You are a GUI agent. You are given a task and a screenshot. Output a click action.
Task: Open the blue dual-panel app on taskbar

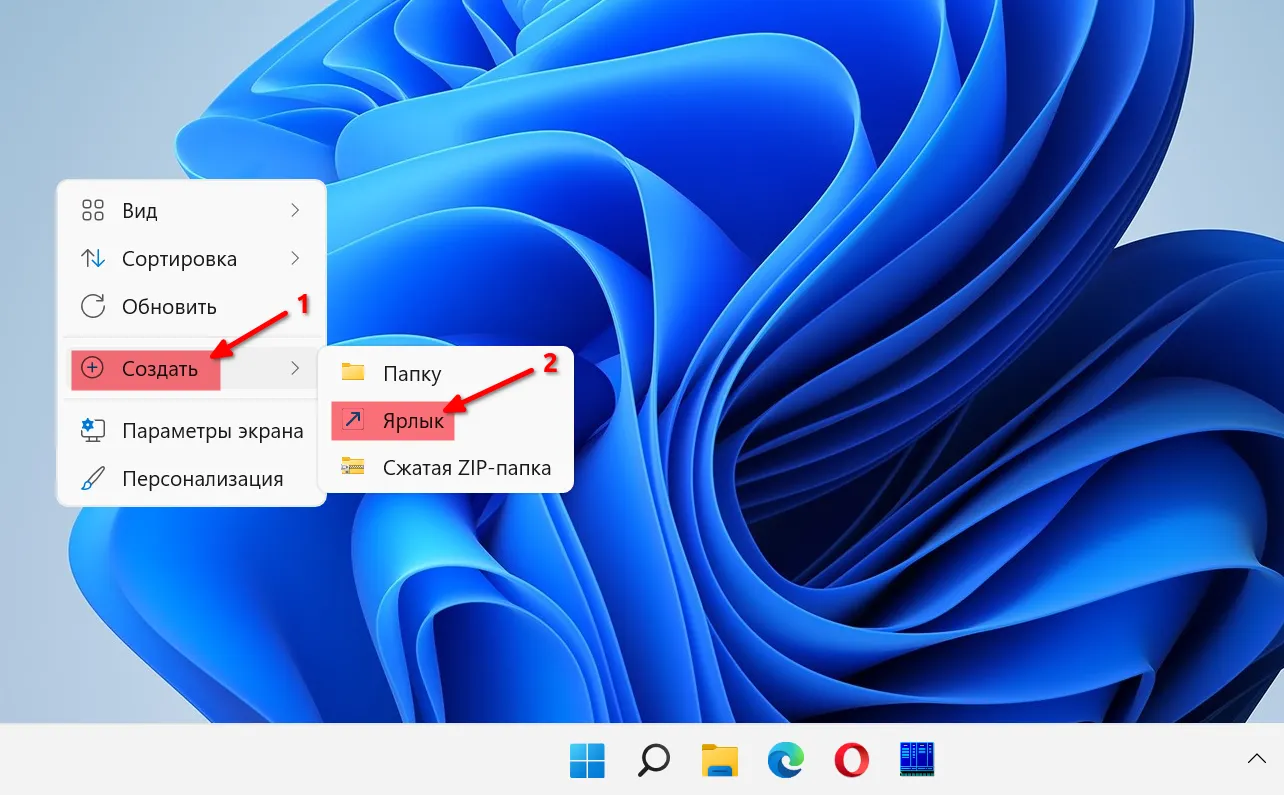[x=916, y=760]
